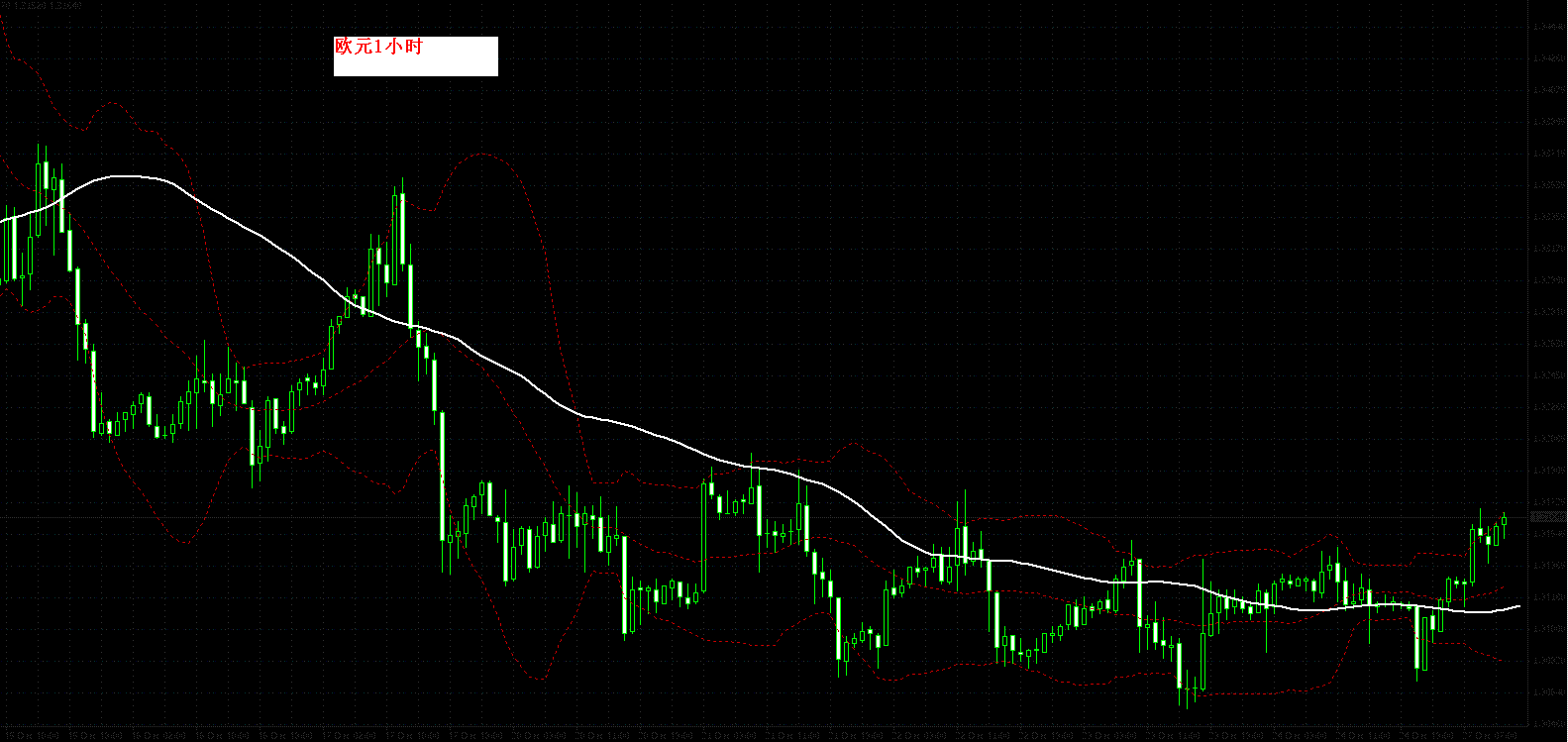Select the red "欧元1小时" text label
1568x742 pixels.
378,46
